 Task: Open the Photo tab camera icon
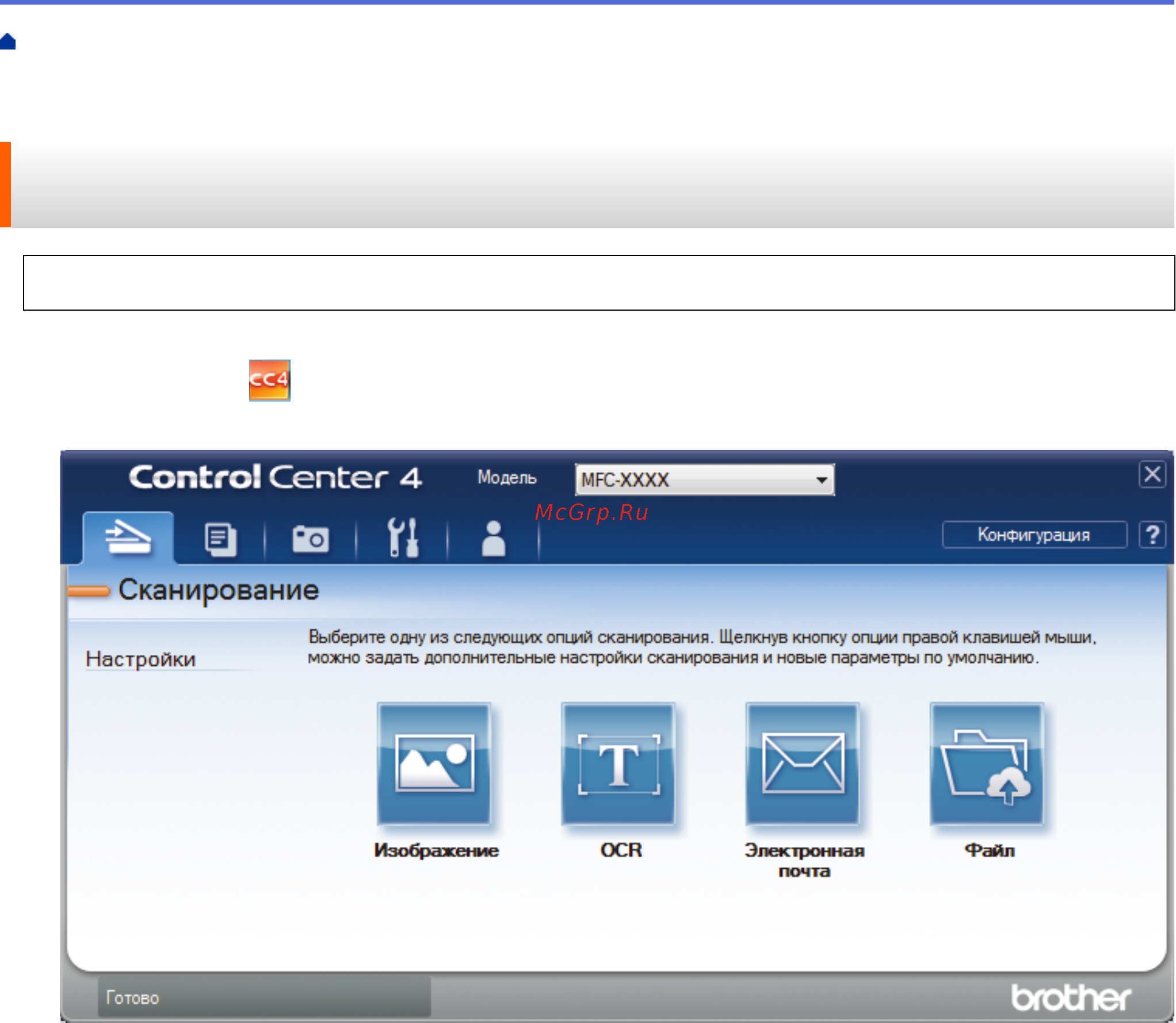310,538
